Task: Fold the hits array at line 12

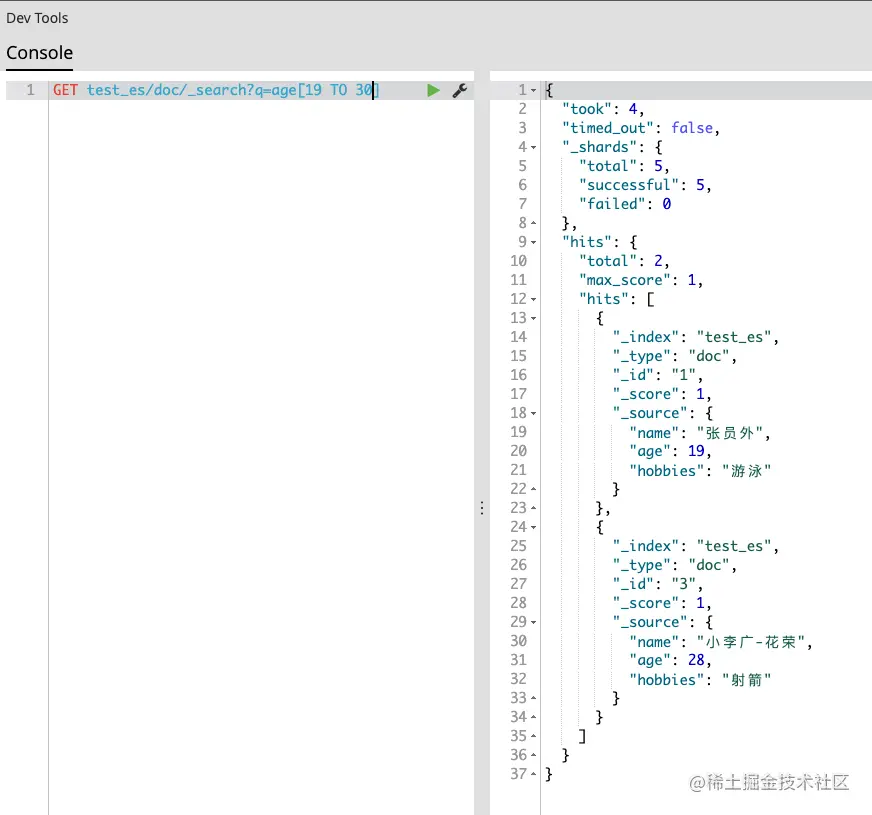Action: (533, 299)
